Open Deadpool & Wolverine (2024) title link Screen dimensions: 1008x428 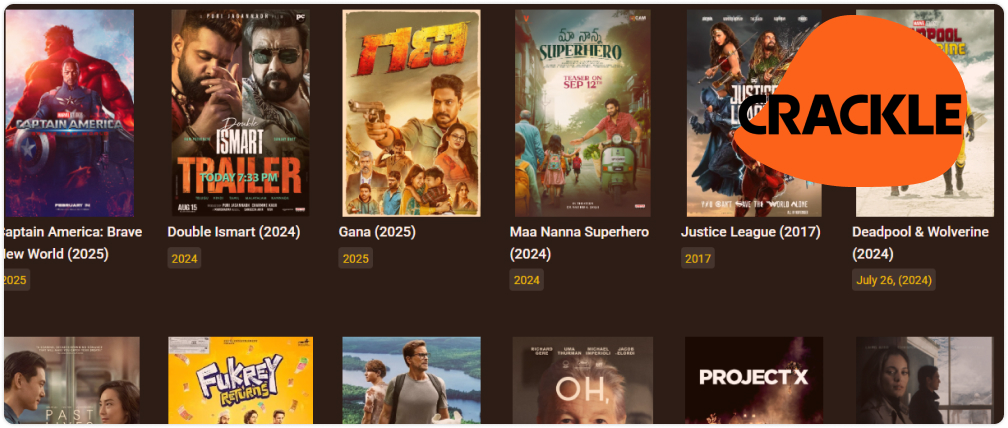point(921,243)
